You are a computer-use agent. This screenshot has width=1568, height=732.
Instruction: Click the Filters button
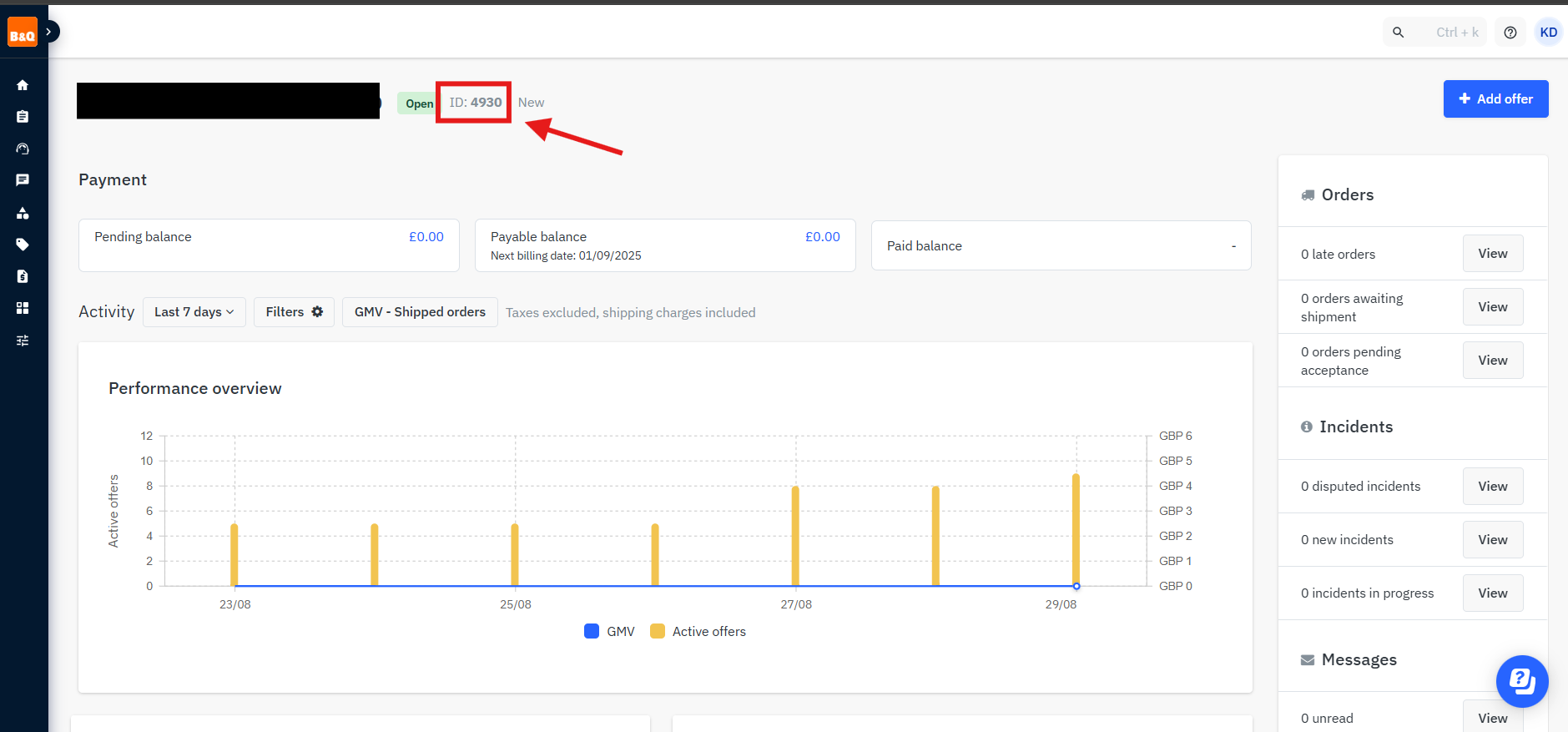294,312
